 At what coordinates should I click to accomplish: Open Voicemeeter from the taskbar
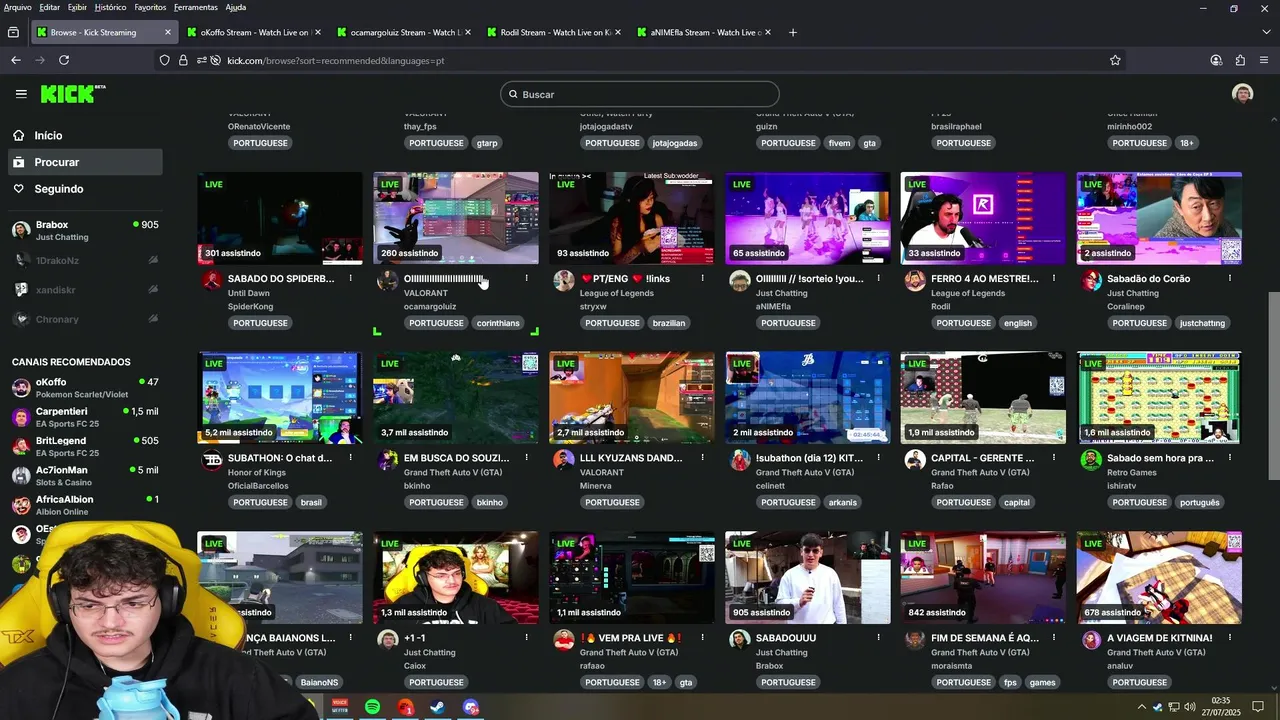point(339,707)
